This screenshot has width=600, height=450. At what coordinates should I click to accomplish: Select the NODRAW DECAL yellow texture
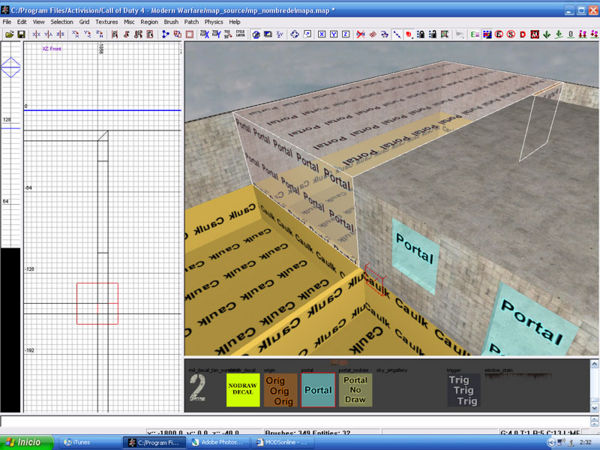(x=243, y=390)
